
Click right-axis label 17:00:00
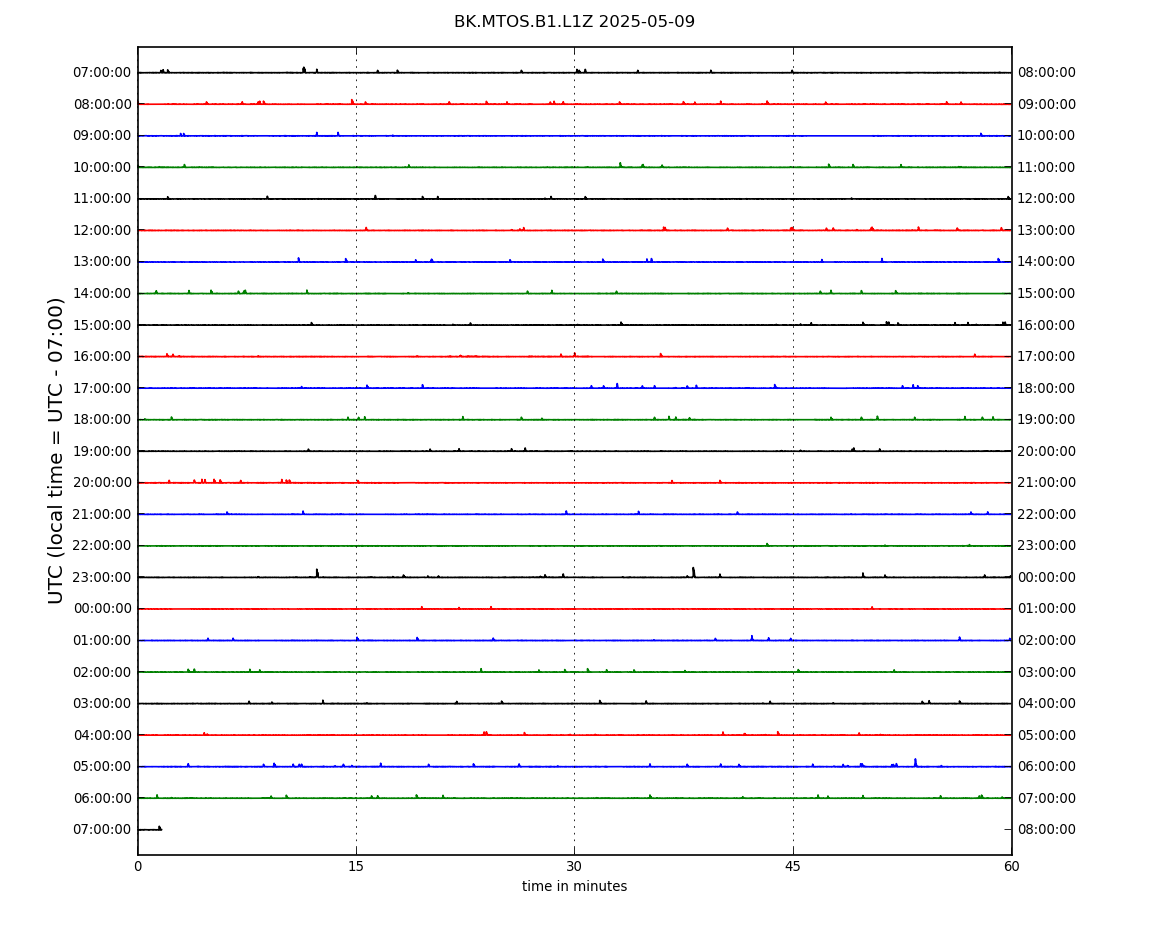[1047, 357]
